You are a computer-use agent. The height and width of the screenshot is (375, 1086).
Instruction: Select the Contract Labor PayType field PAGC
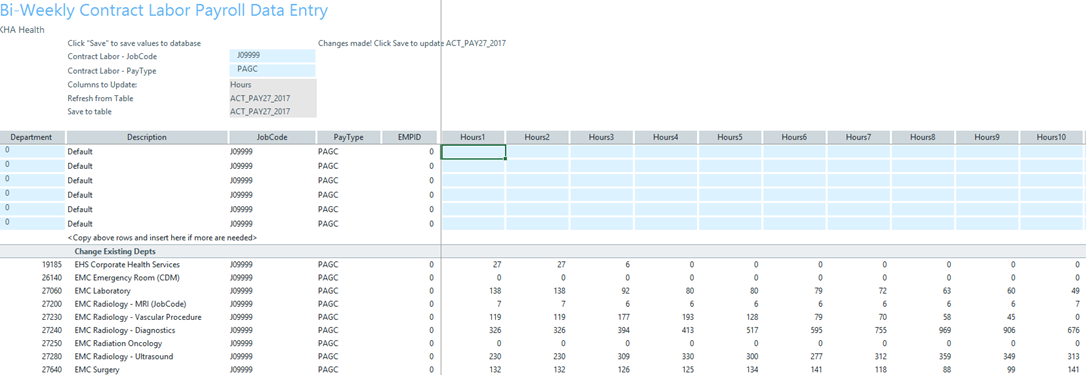tap(272, 70)
